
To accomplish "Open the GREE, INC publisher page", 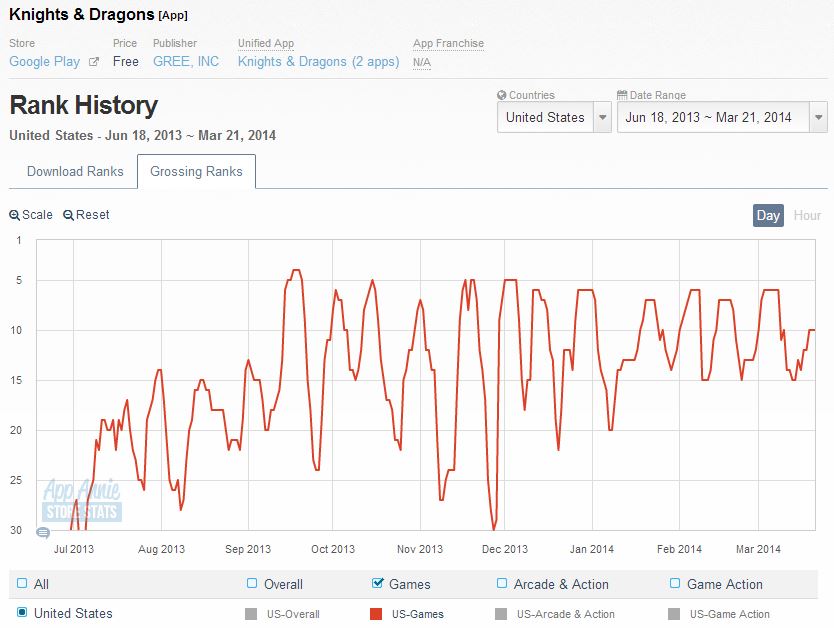I will [x=186, y=62].
